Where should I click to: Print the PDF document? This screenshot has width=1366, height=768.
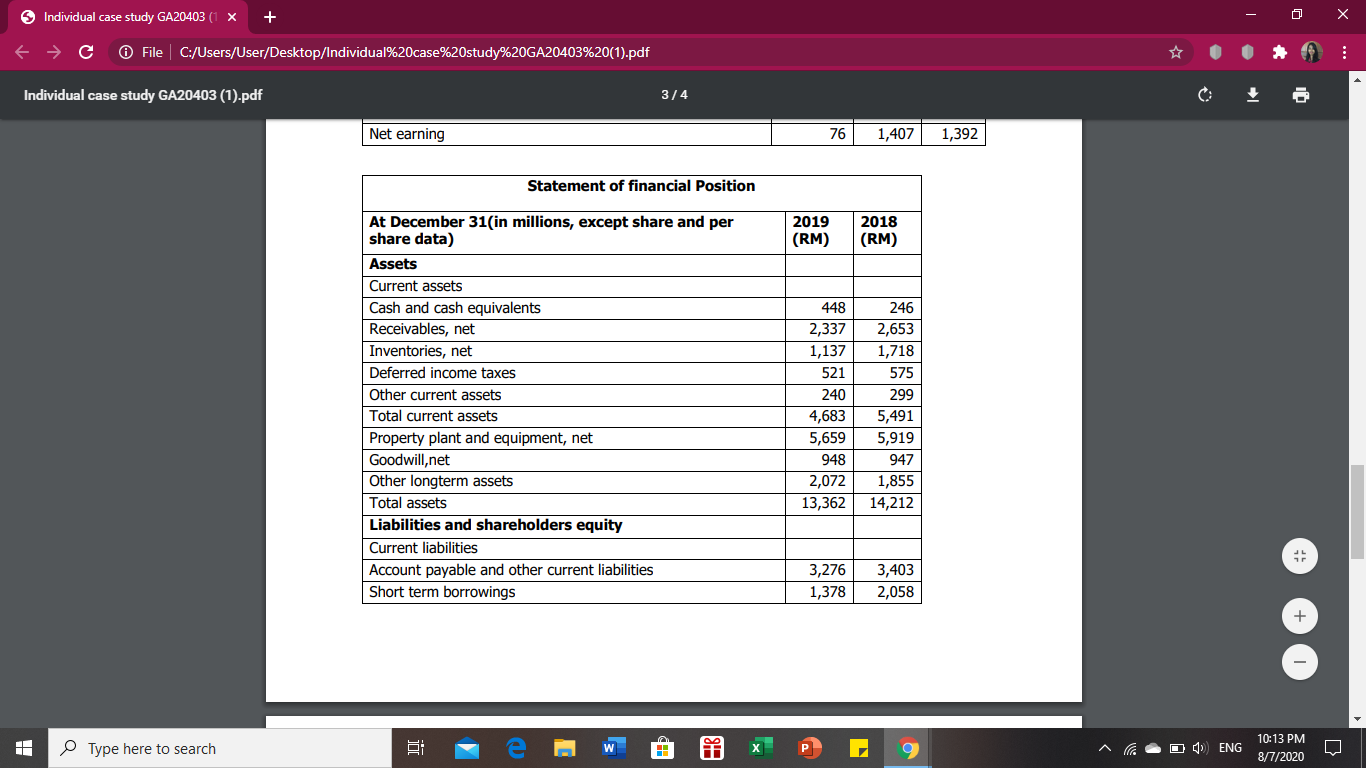(1300, 95)
